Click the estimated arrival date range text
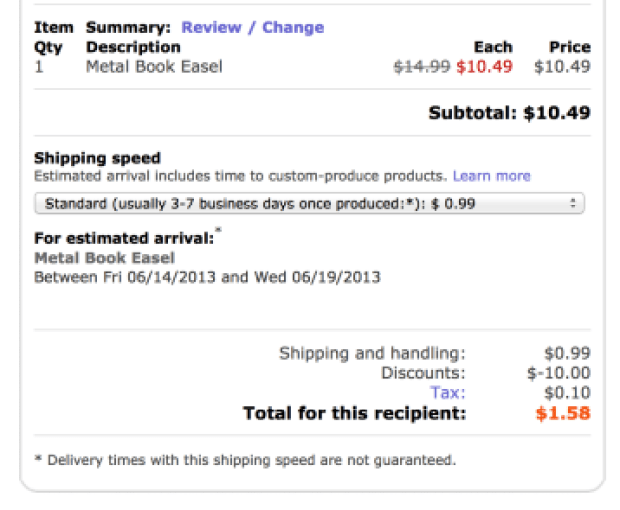The width and height of the screenshot is (620, 510). (x=207, y=277)
